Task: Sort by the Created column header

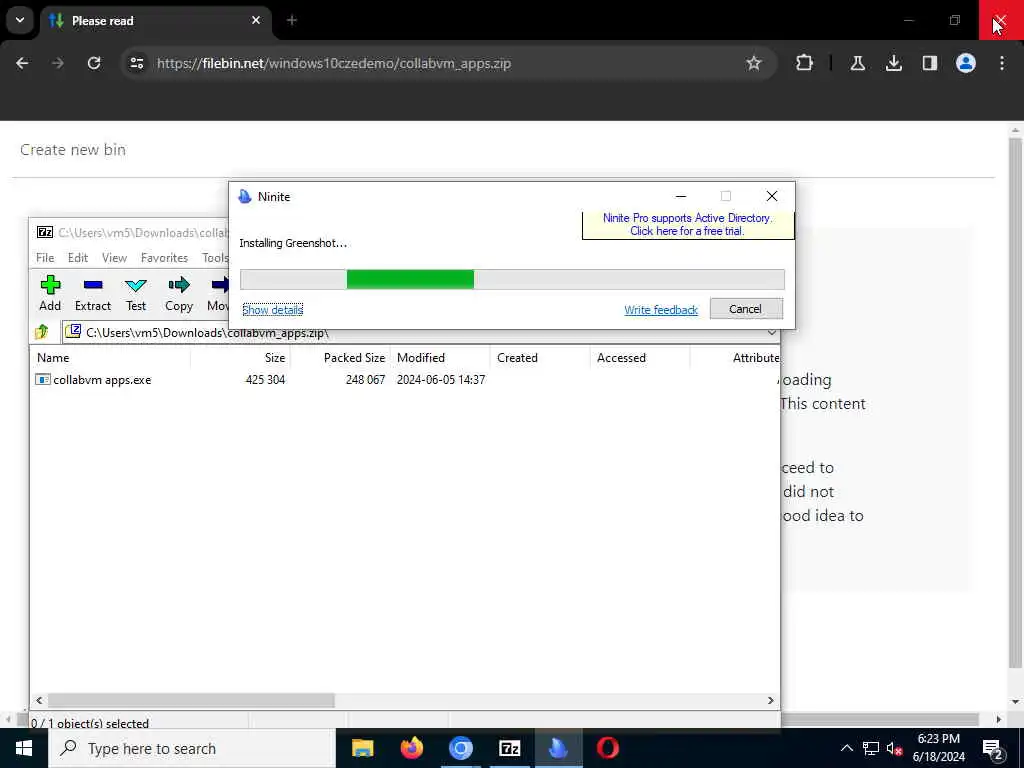Action: click(x=540, y=357)
